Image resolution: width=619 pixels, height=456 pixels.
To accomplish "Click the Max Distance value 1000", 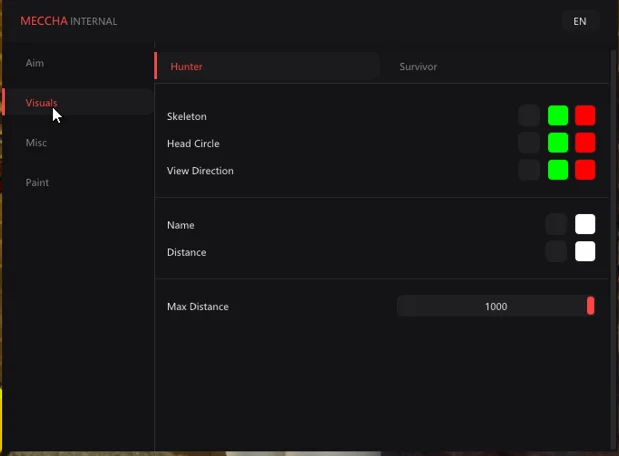I will pyautogui.click(x=496, y=306).
